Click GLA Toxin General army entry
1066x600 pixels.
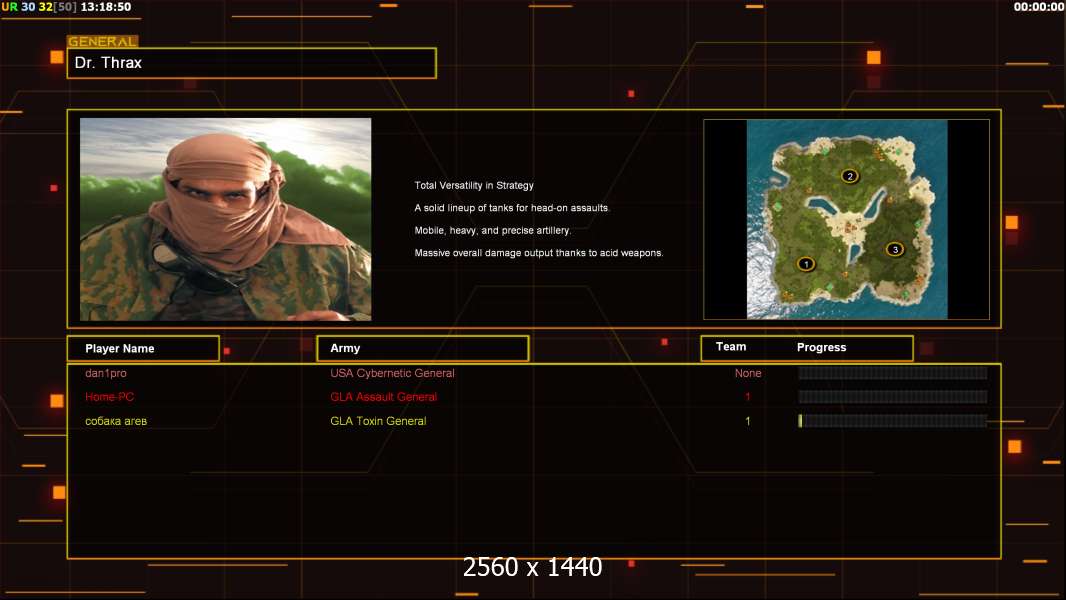click(378, 421)
